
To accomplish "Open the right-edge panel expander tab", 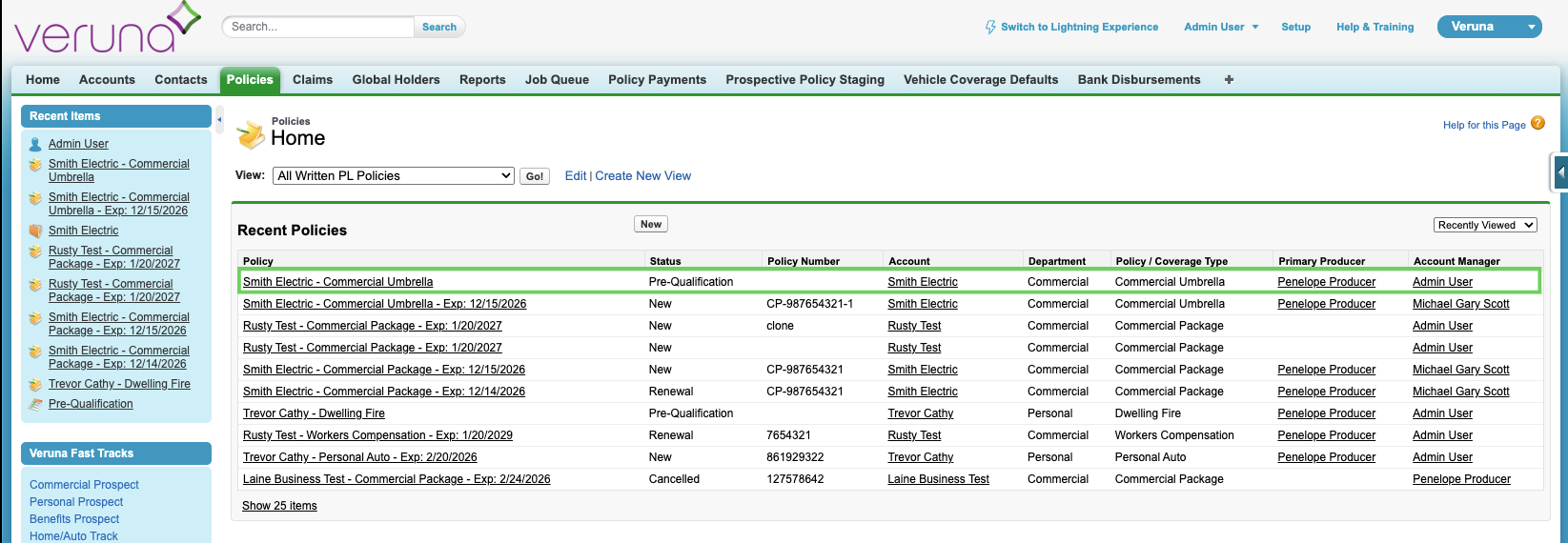I will [x=1560, y=172].
